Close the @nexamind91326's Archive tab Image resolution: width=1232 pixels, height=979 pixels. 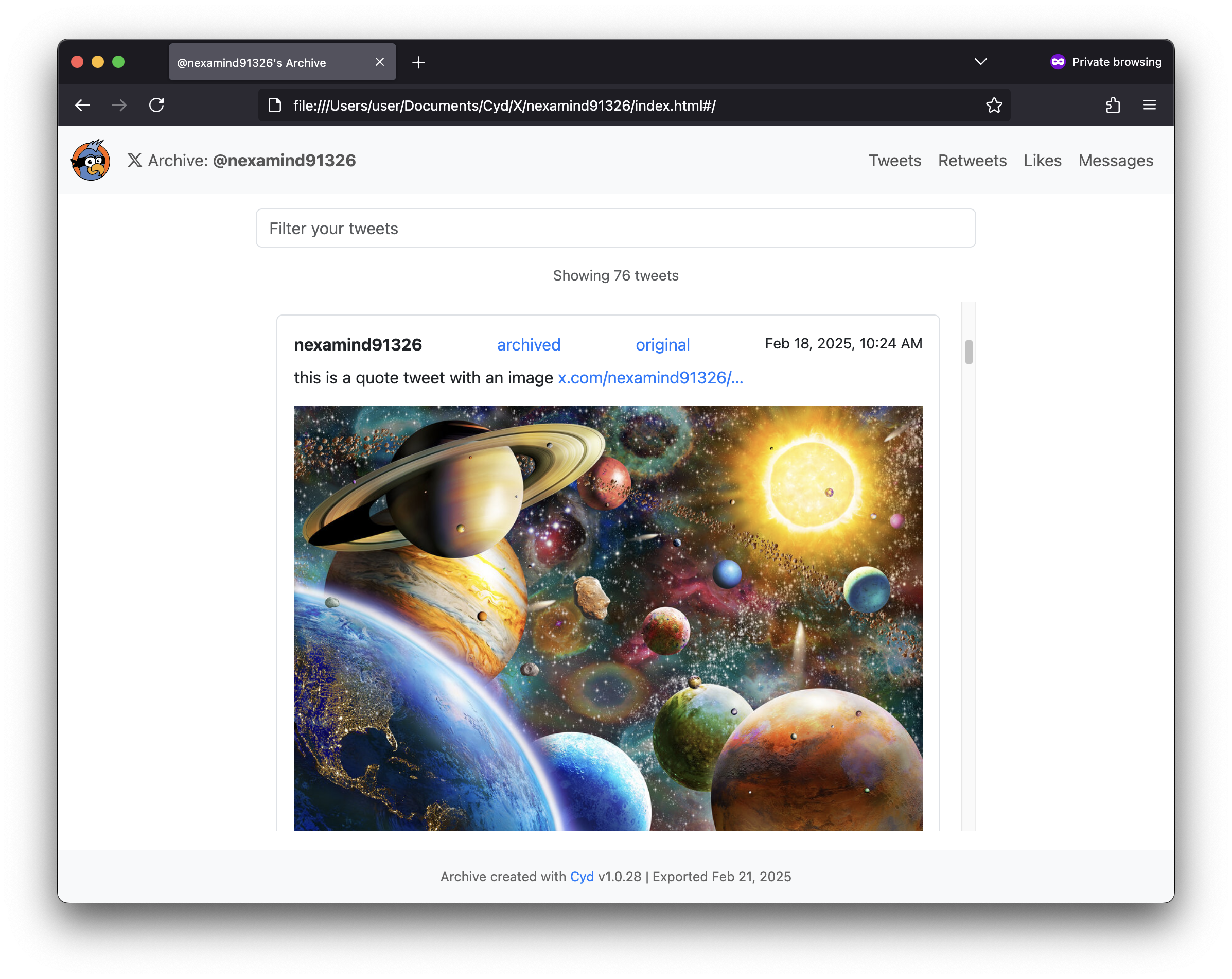379,62
